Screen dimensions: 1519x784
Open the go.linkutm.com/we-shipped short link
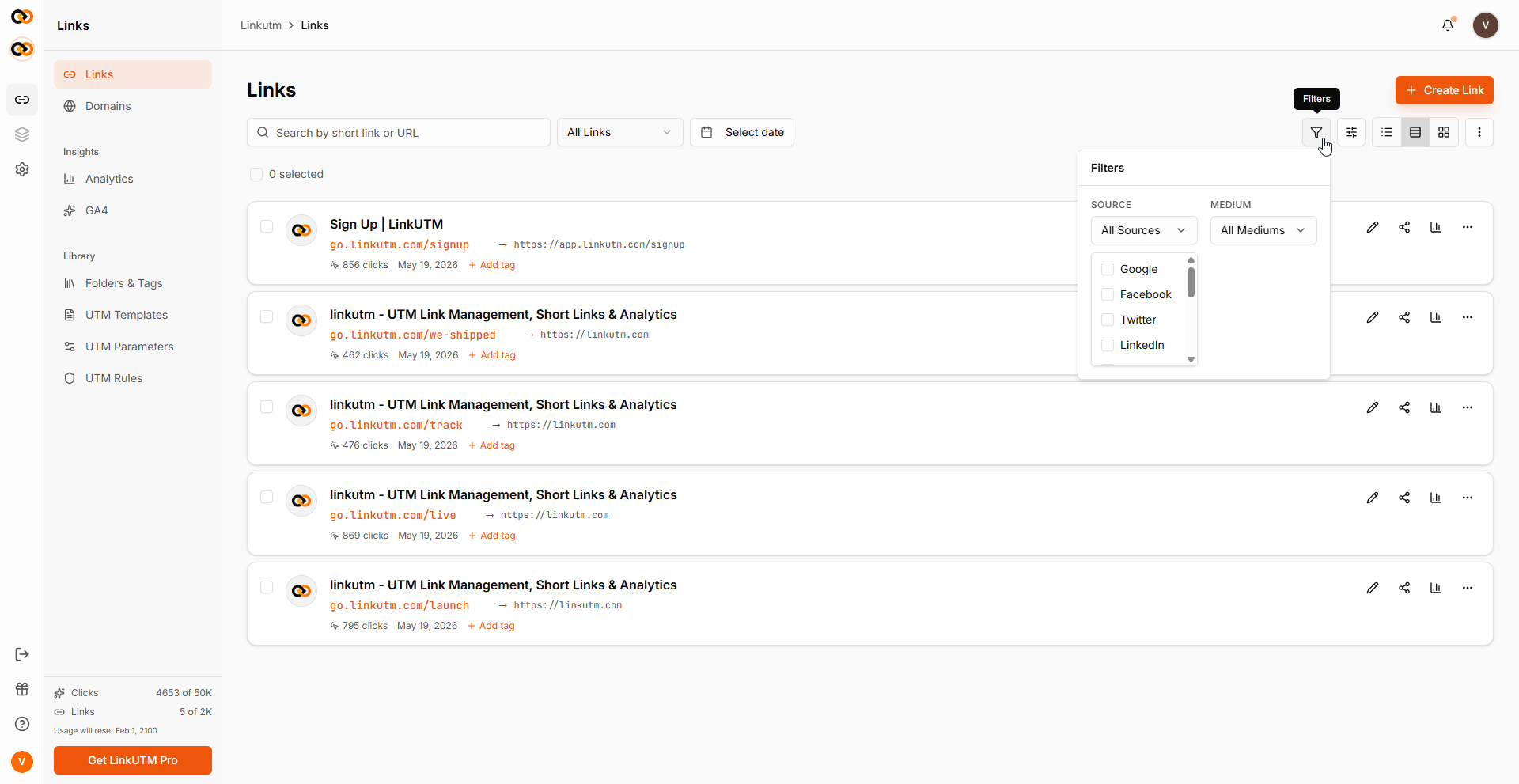413,335
